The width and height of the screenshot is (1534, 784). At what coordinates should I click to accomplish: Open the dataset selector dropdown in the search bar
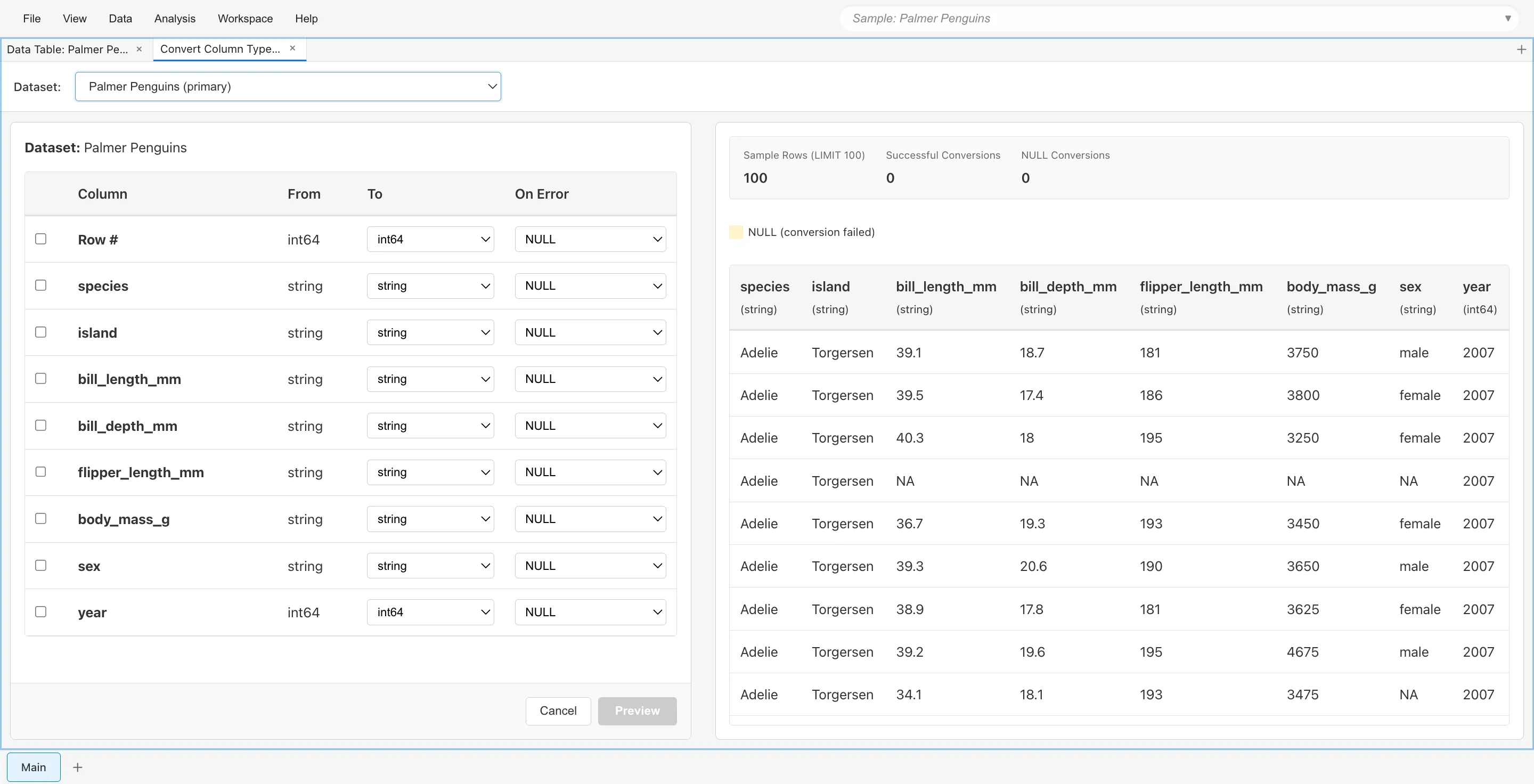click(x=1508, y=18)
